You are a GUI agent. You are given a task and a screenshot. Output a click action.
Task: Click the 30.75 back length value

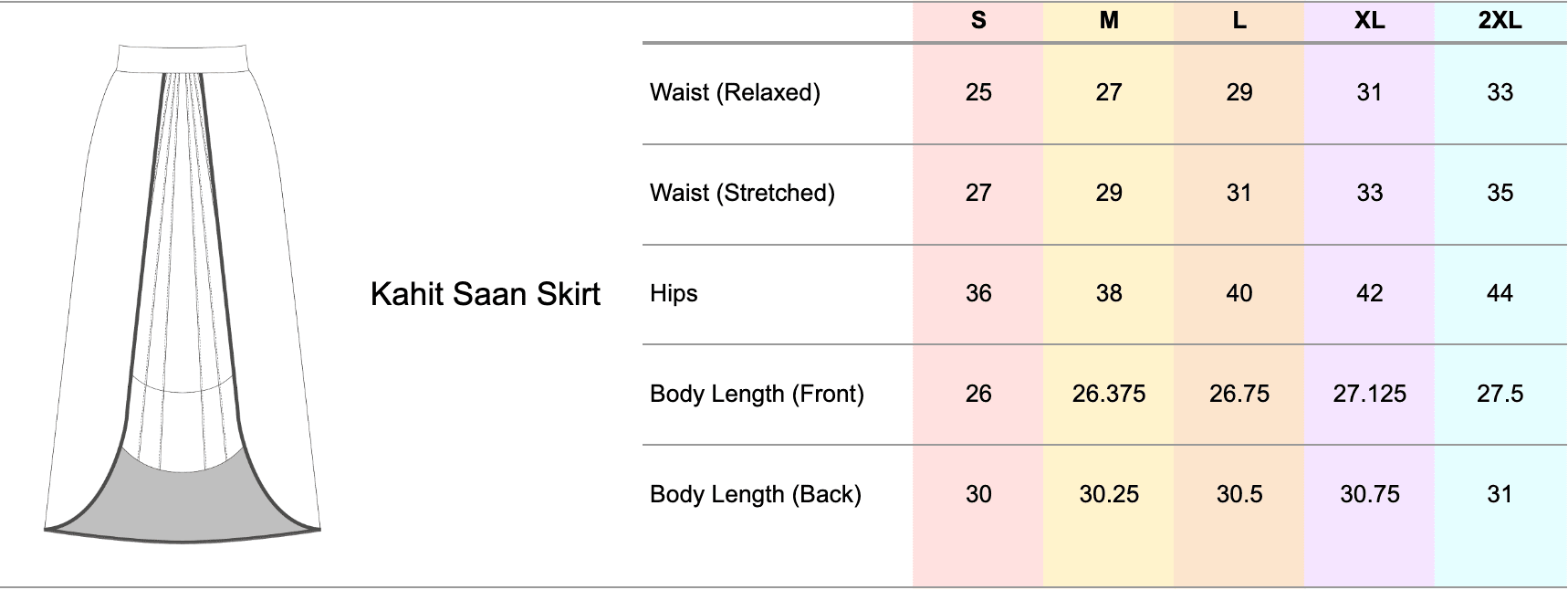tap(1369, 494)
